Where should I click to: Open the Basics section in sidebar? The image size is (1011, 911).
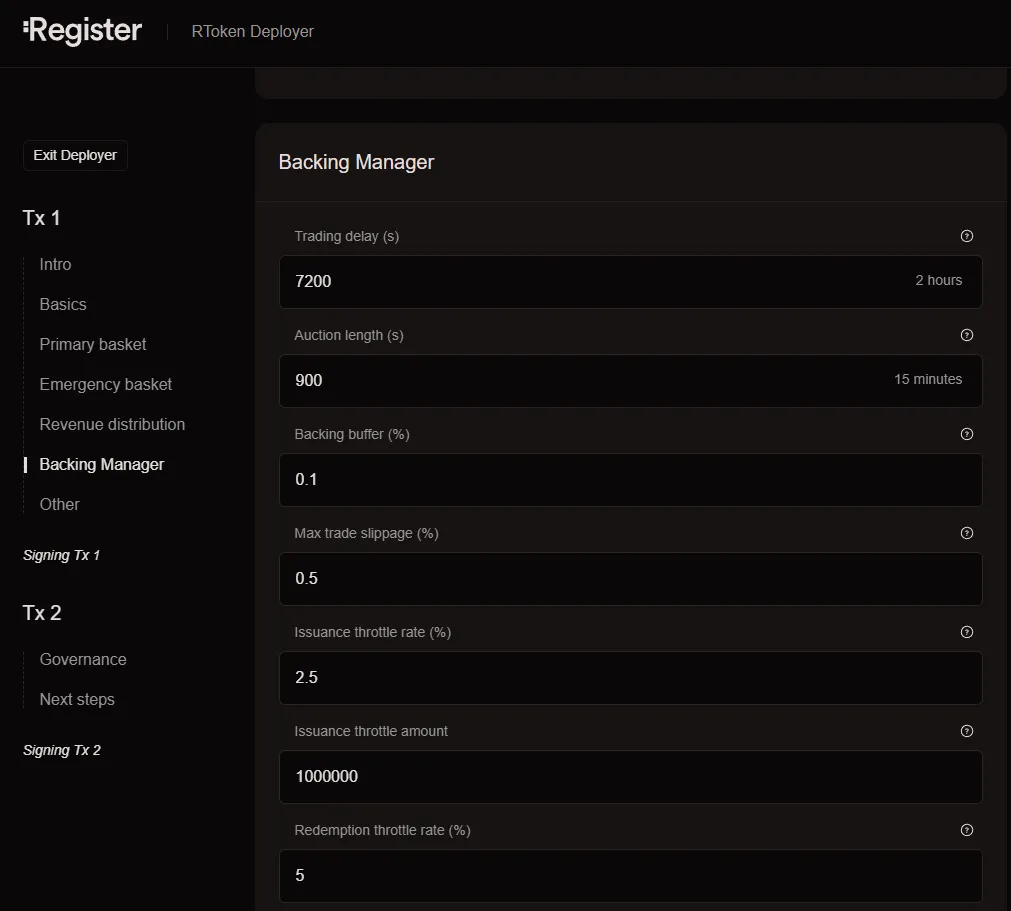(63, 304)
